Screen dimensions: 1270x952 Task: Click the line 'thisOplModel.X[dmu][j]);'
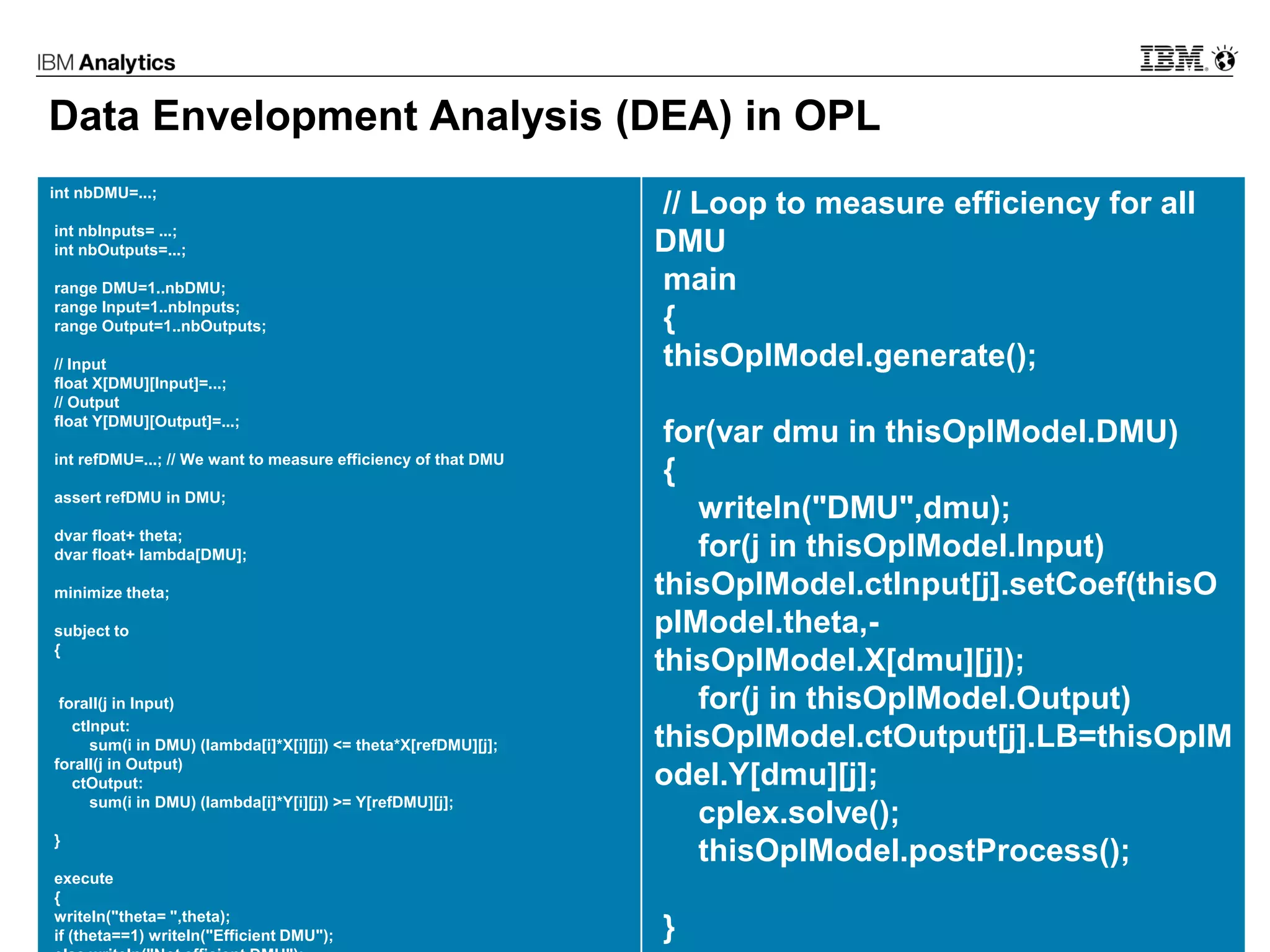(839, 660)
